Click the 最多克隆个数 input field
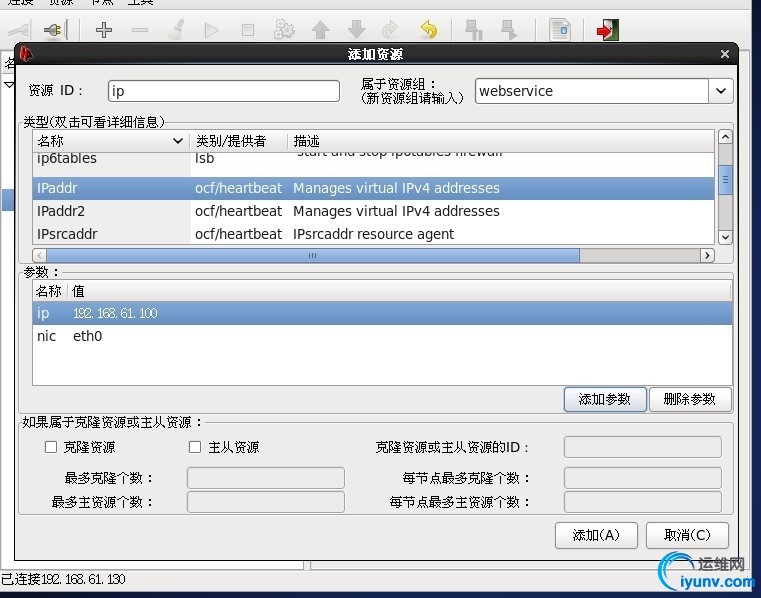761x598 pixels. (265, 478)
